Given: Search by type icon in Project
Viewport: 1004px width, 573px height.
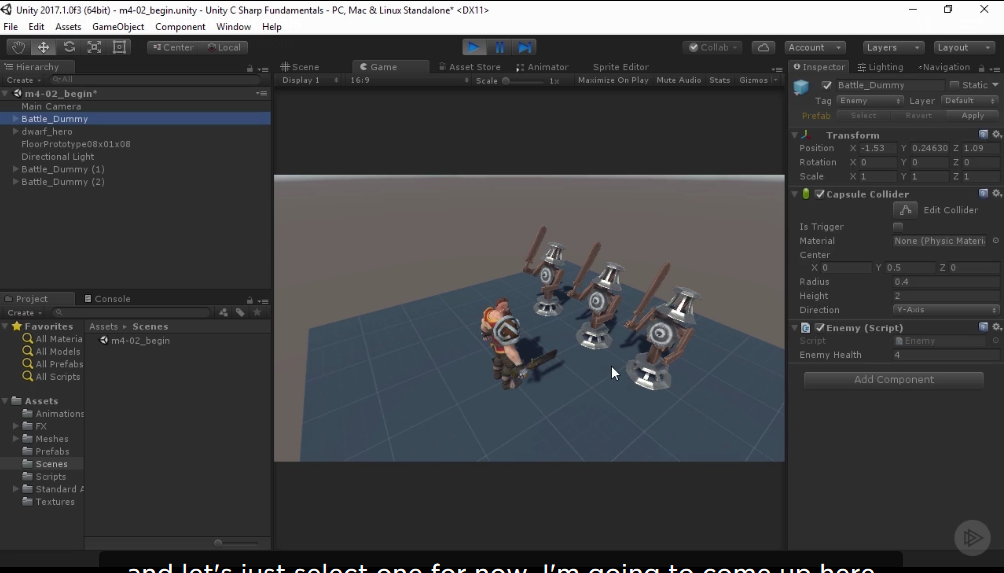Looking at the screenshot, I should pos(223,312).
